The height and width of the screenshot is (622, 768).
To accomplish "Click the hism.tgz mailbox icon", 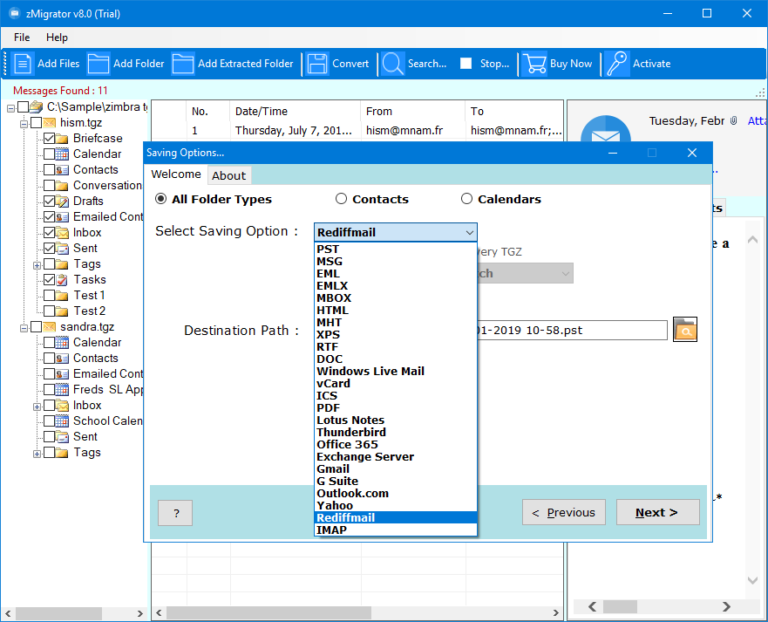I will [x=49, y=122].
